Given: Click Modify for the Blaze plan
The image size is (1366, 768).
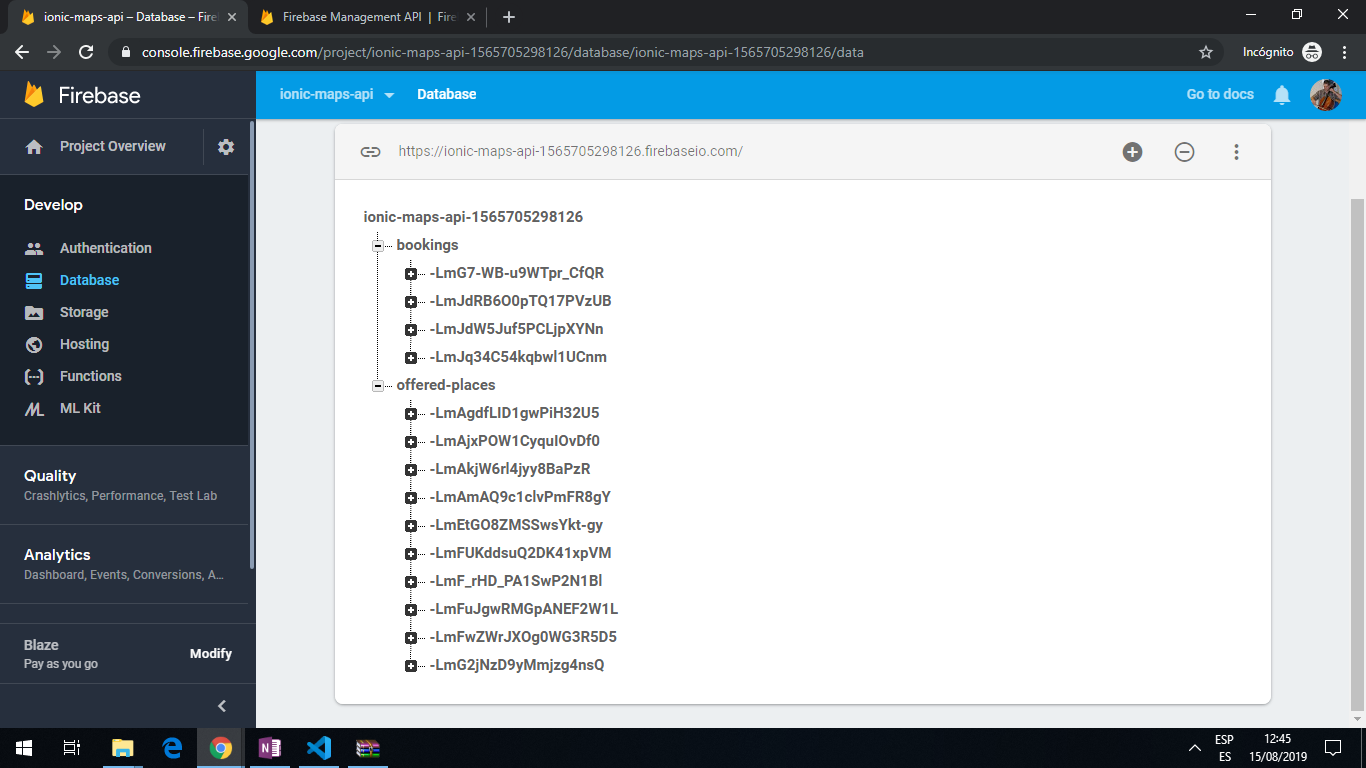Looking at the screenshot, I should pos(211,654).
